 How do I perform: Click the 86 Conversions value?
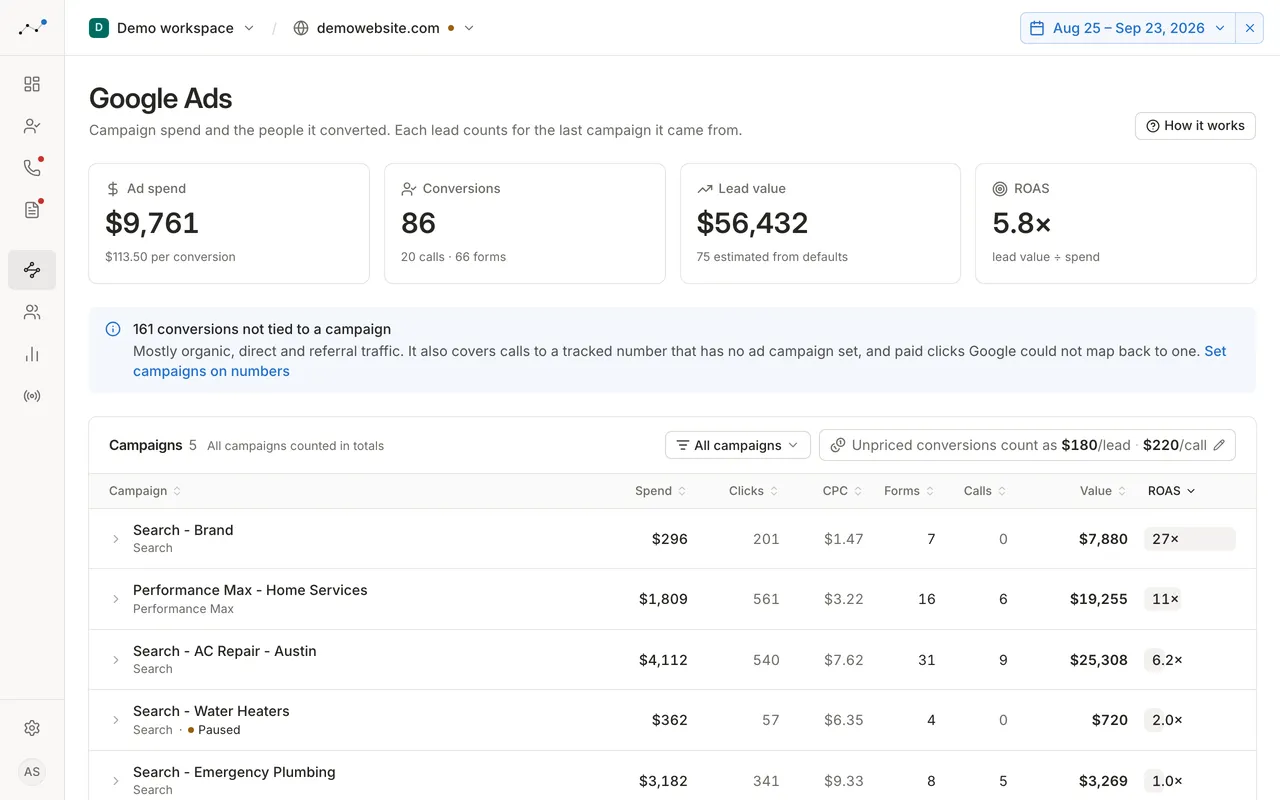(x=419, y=223)
